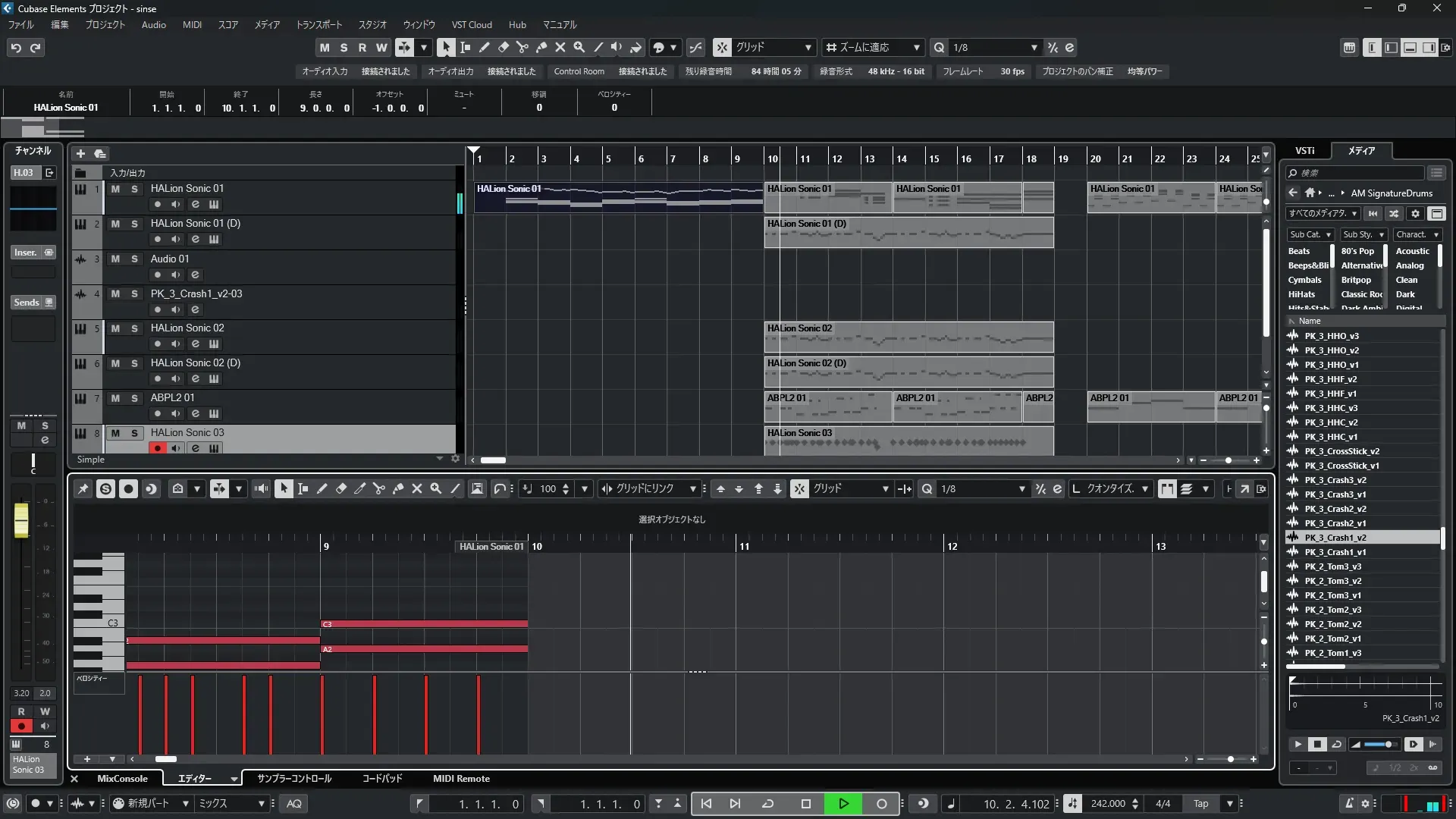Toggle record enable on HALion Sonic 03

pyautogui.click(x=157, y=448)
